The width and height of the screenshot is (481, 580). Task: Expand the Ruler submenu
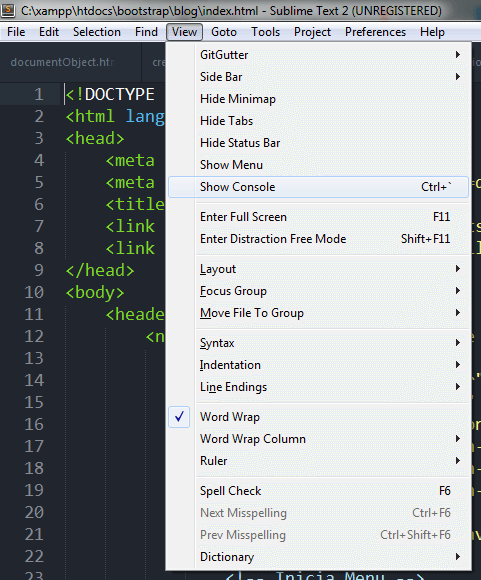point(319,461)
